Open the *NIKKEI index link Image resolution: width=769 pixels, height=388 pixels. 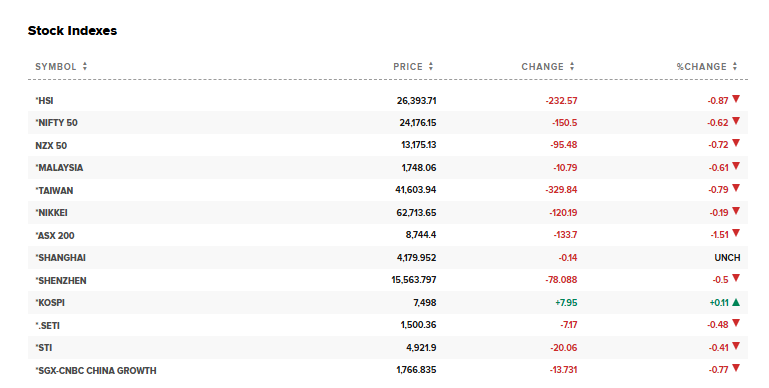click(51, 213)
